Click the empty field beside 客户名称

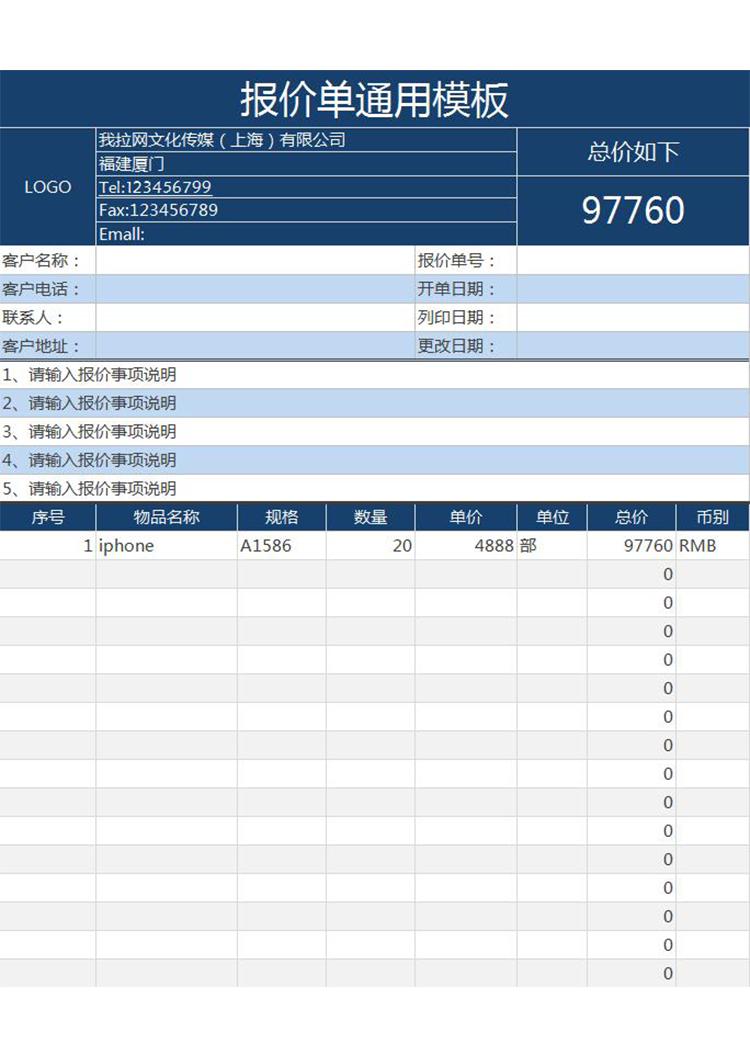coord(255,261)
